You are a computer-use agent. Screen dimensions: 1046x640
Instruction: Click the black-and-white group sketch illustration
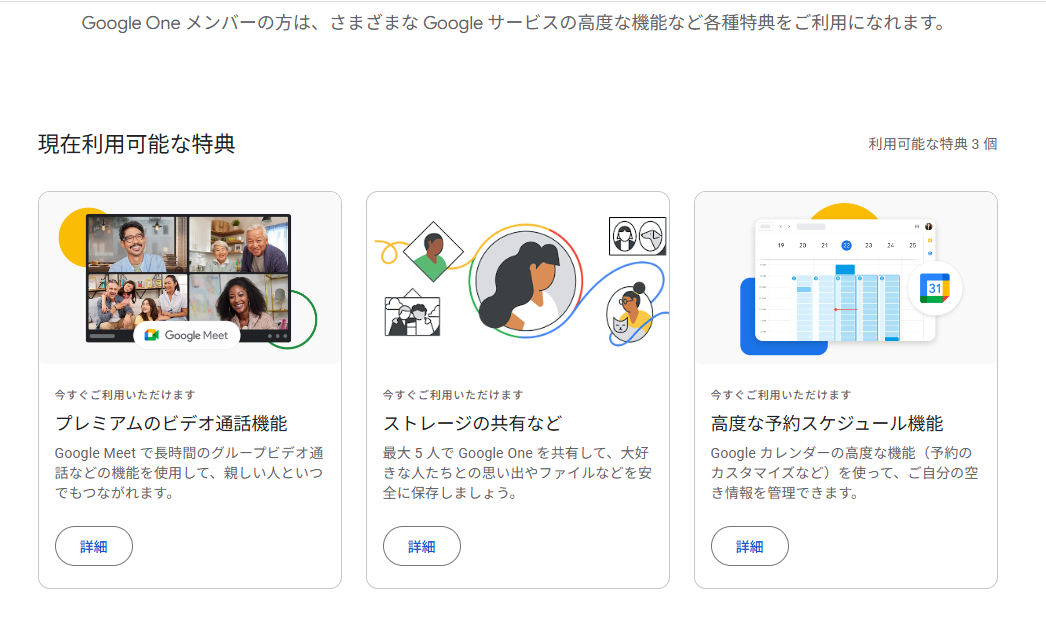tap(413, 314)
